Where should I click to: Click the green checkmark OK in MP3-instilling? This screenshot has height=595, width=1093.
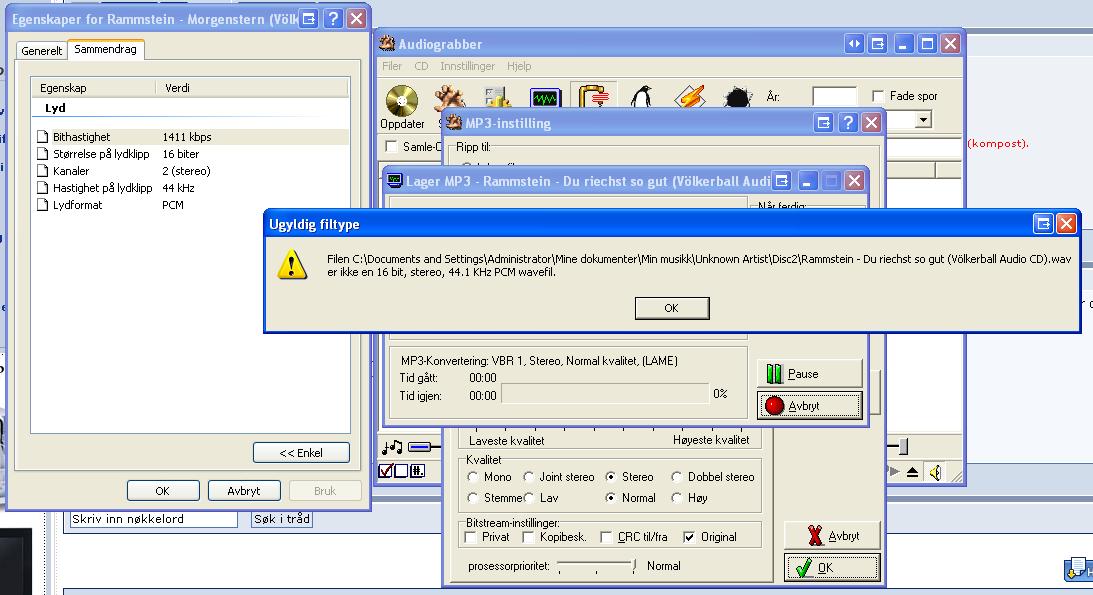click(832, 568)
